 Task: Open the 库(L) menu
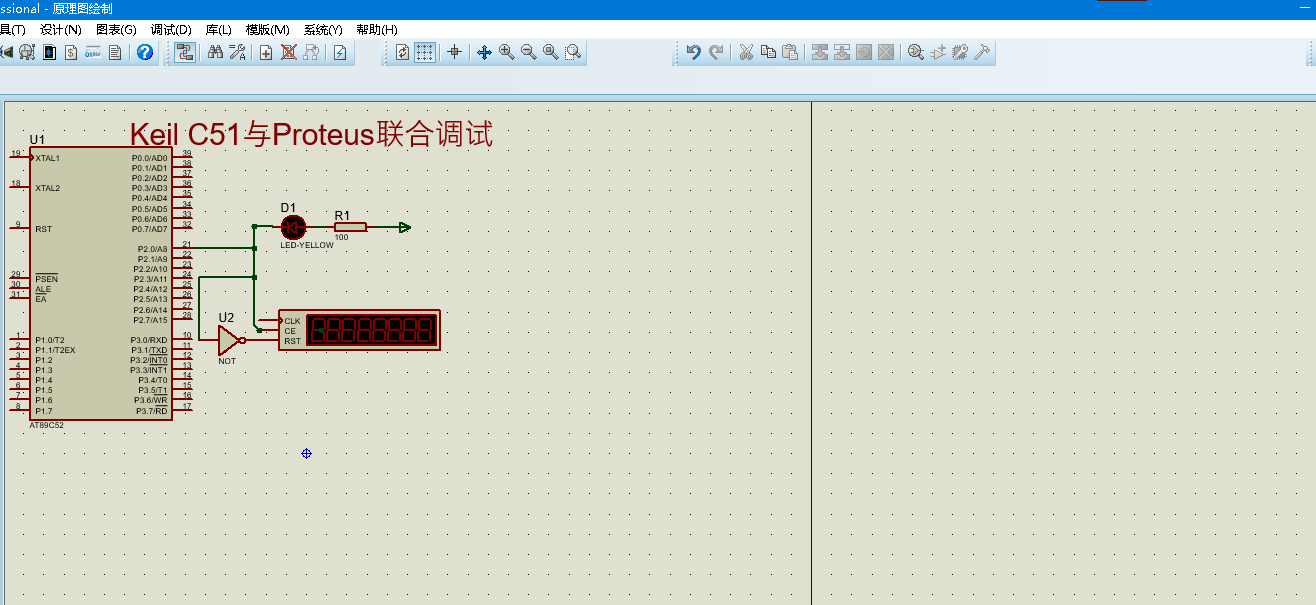218,30
